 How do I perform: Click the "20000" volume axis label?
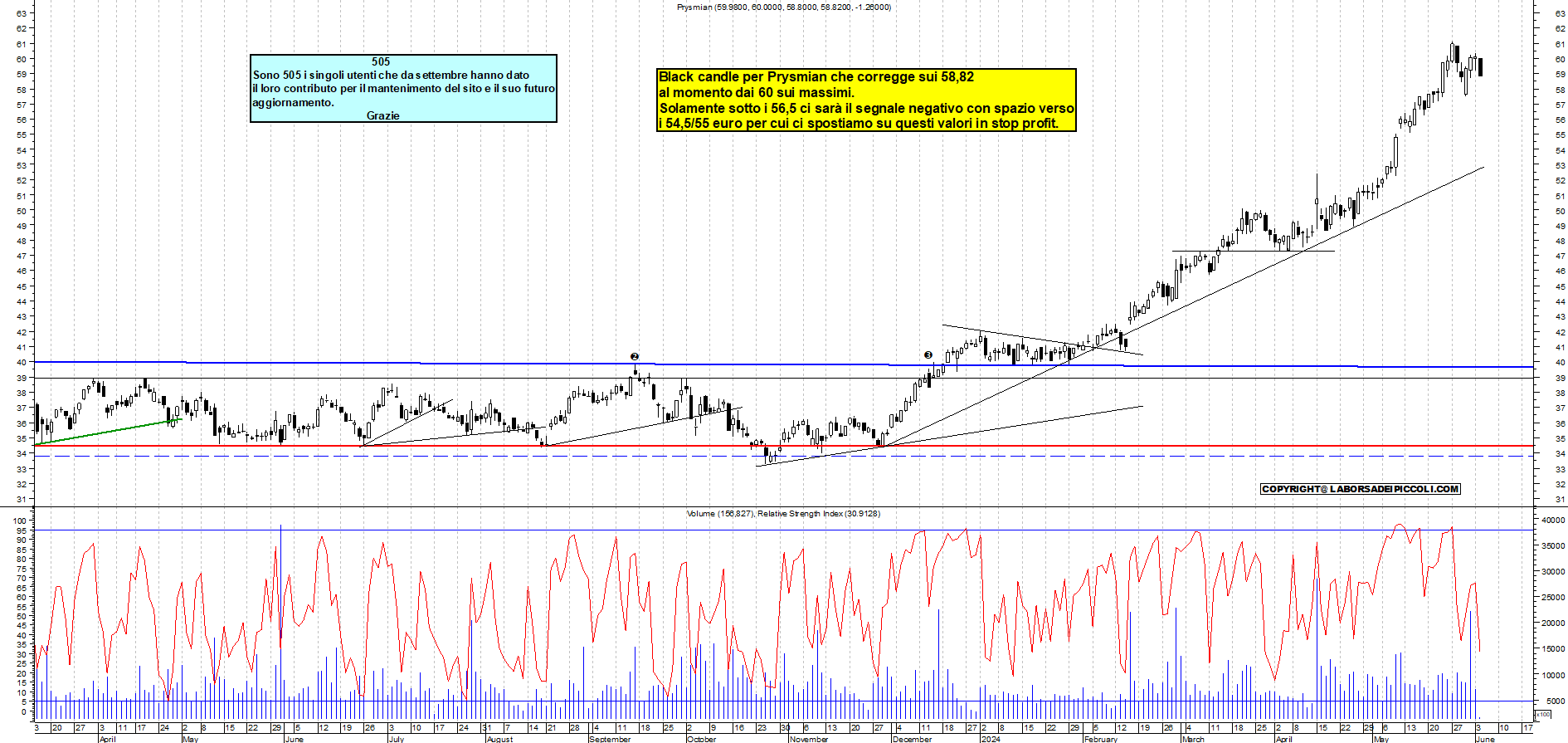pos(1552,623)
